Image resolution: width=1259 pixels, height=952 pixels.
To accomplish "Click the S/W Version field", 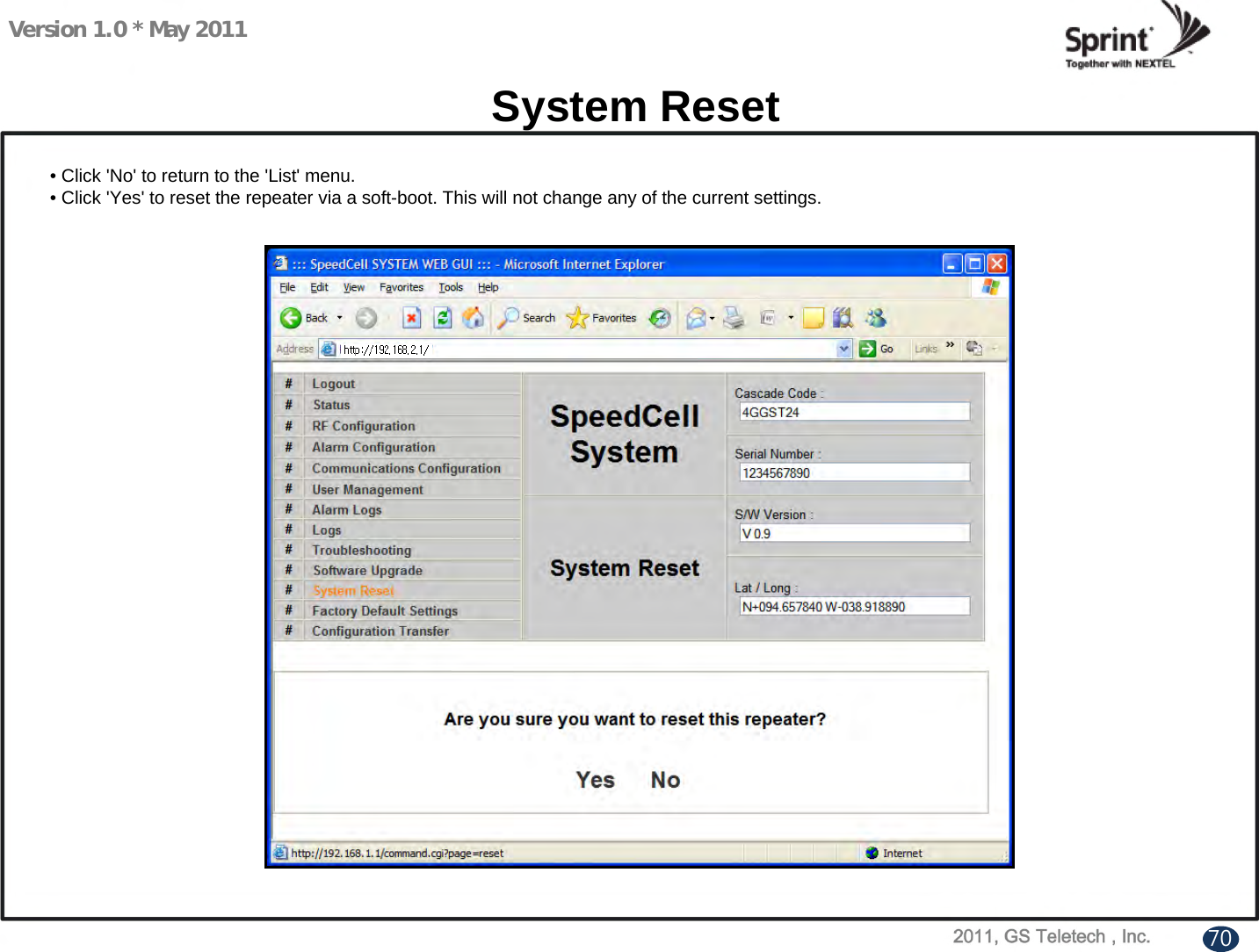I will click(855, 533).
